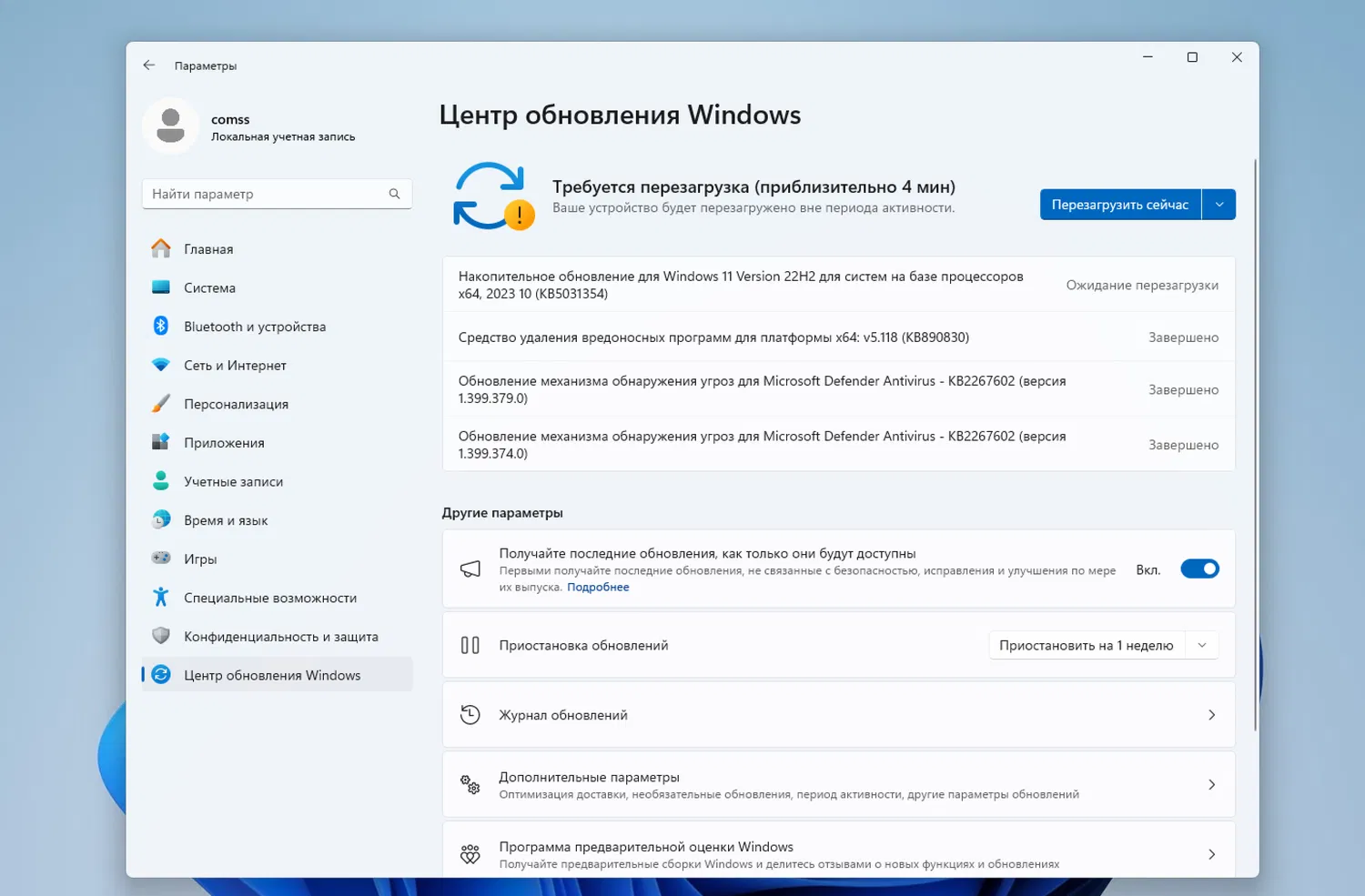Click the pause icon beside Приостановка обновлений

coord(470,645)
